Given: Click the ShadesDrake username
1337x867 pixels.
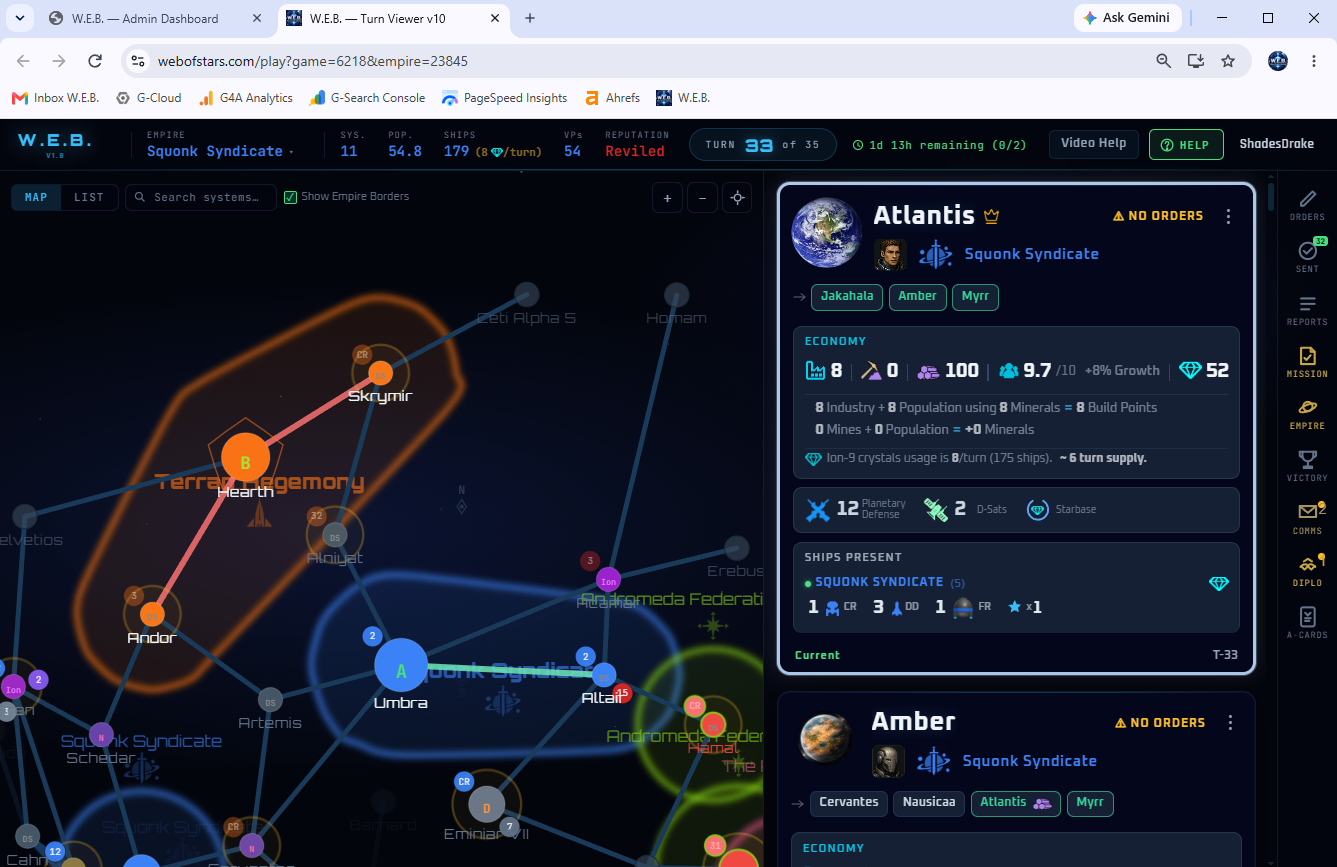Looking at the screenshot, I should pos(1276,144).
